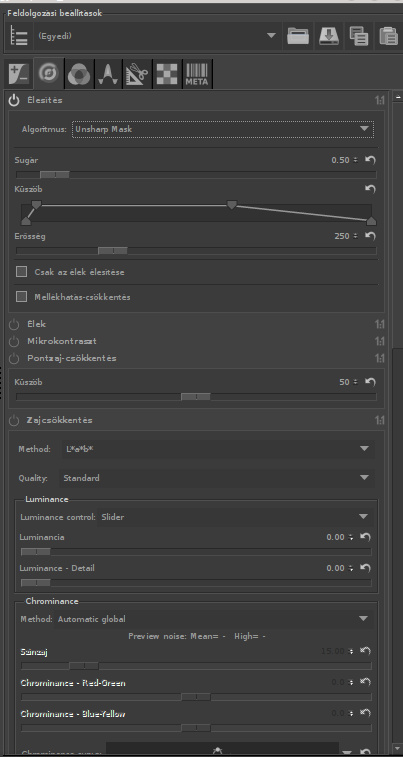The width and height of the screenshot is (403, 757).
Task: Enable Mellékhatás-csökkentés checkbox
Action: tap(21, 297)
